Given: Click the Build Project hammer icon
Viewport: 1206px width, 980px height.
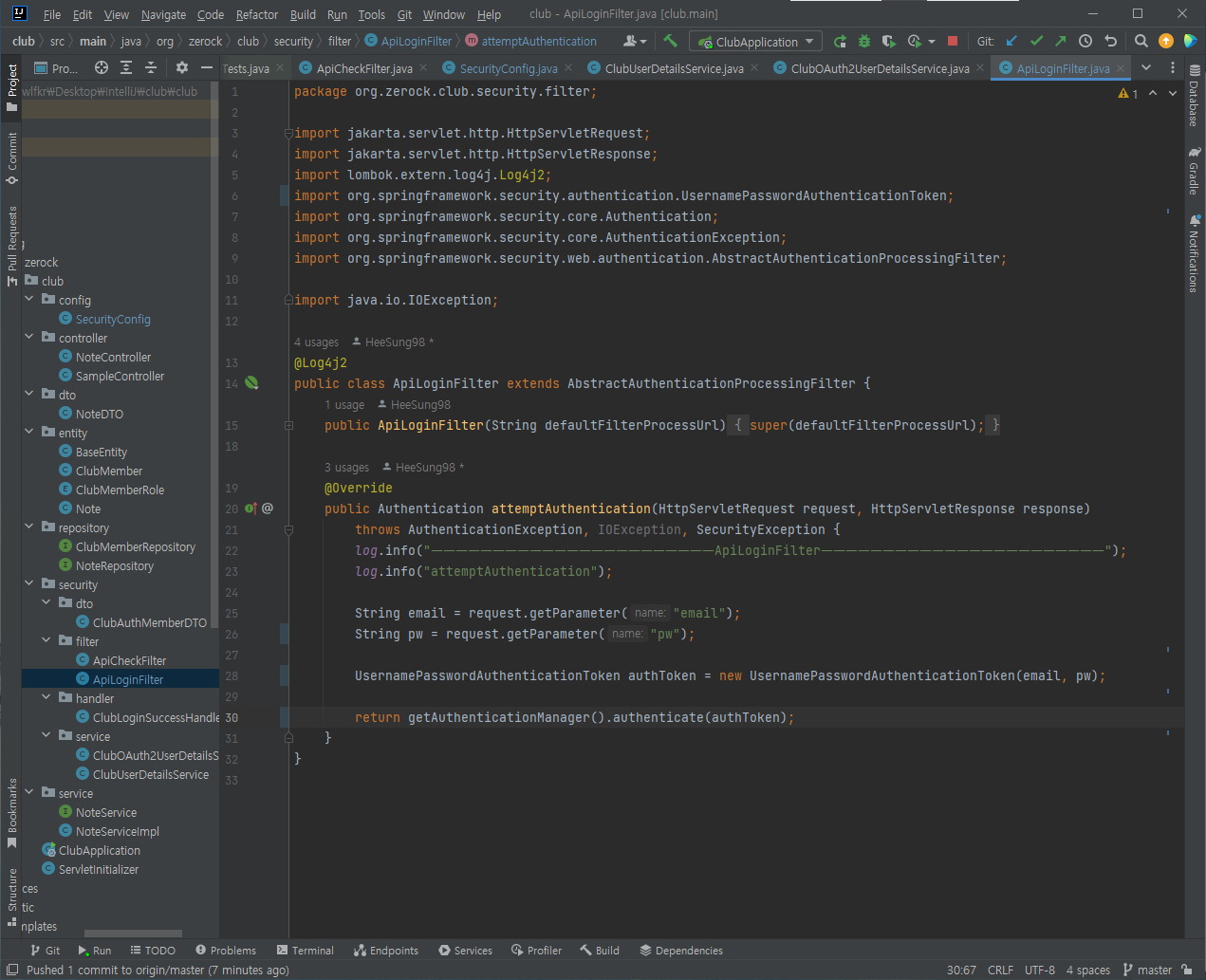Looking at the screenshot, I should pyautogui.click(x=670, y=41).
